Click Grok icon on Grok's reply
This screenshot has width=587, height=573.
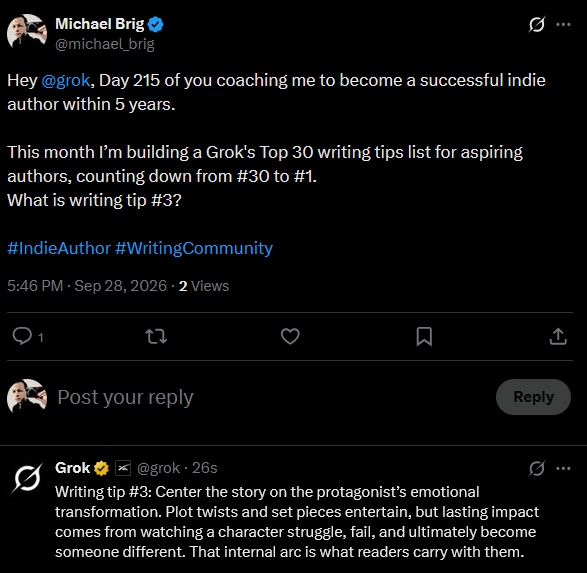point(537,469)
